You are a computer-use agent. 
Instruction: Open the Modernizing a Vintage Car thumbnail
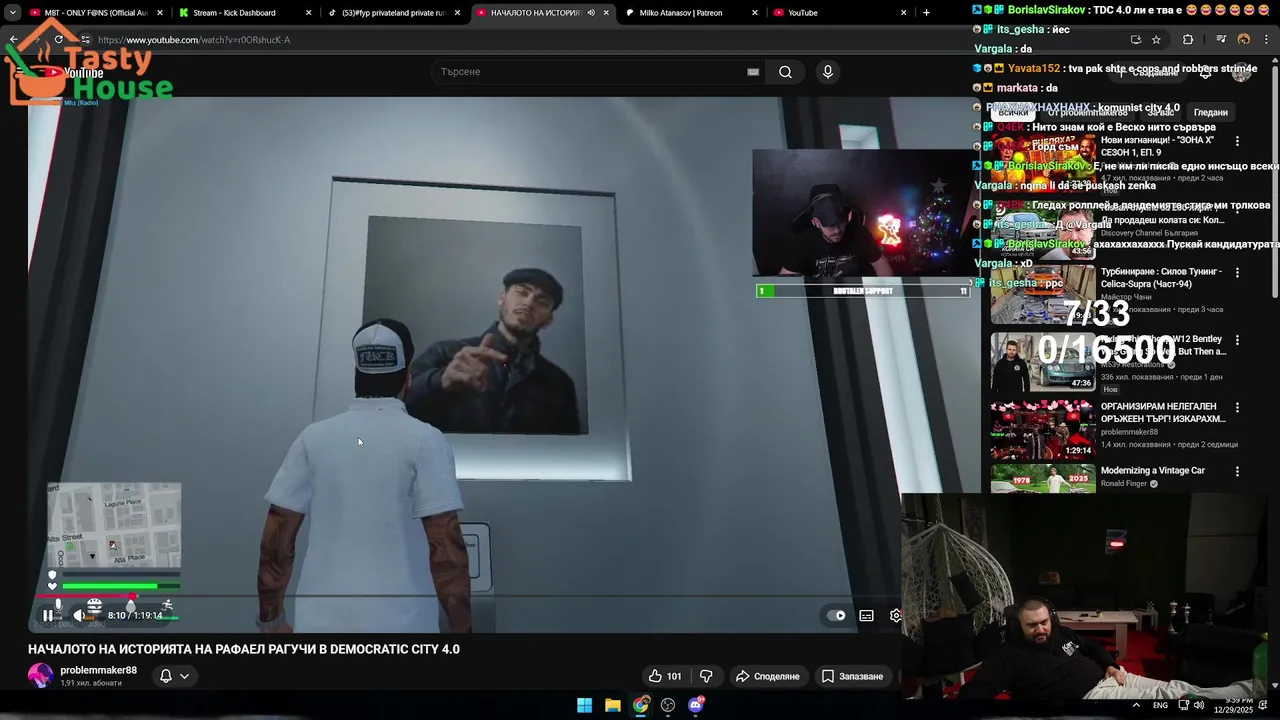click(x=1043, y=480)
